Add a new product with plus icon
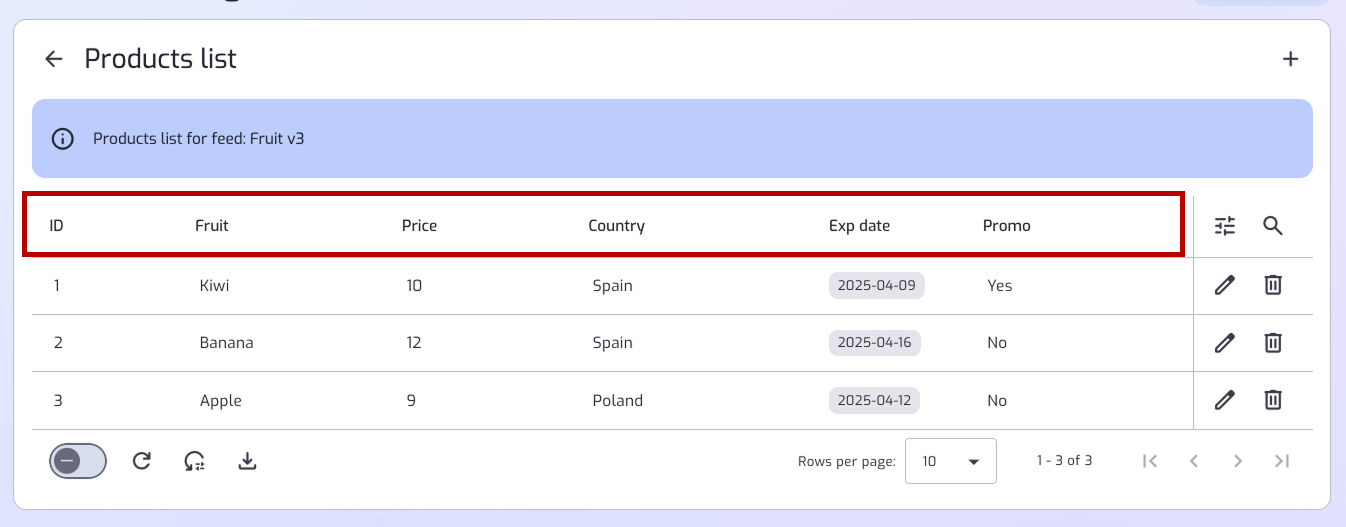 [1290, 59]
